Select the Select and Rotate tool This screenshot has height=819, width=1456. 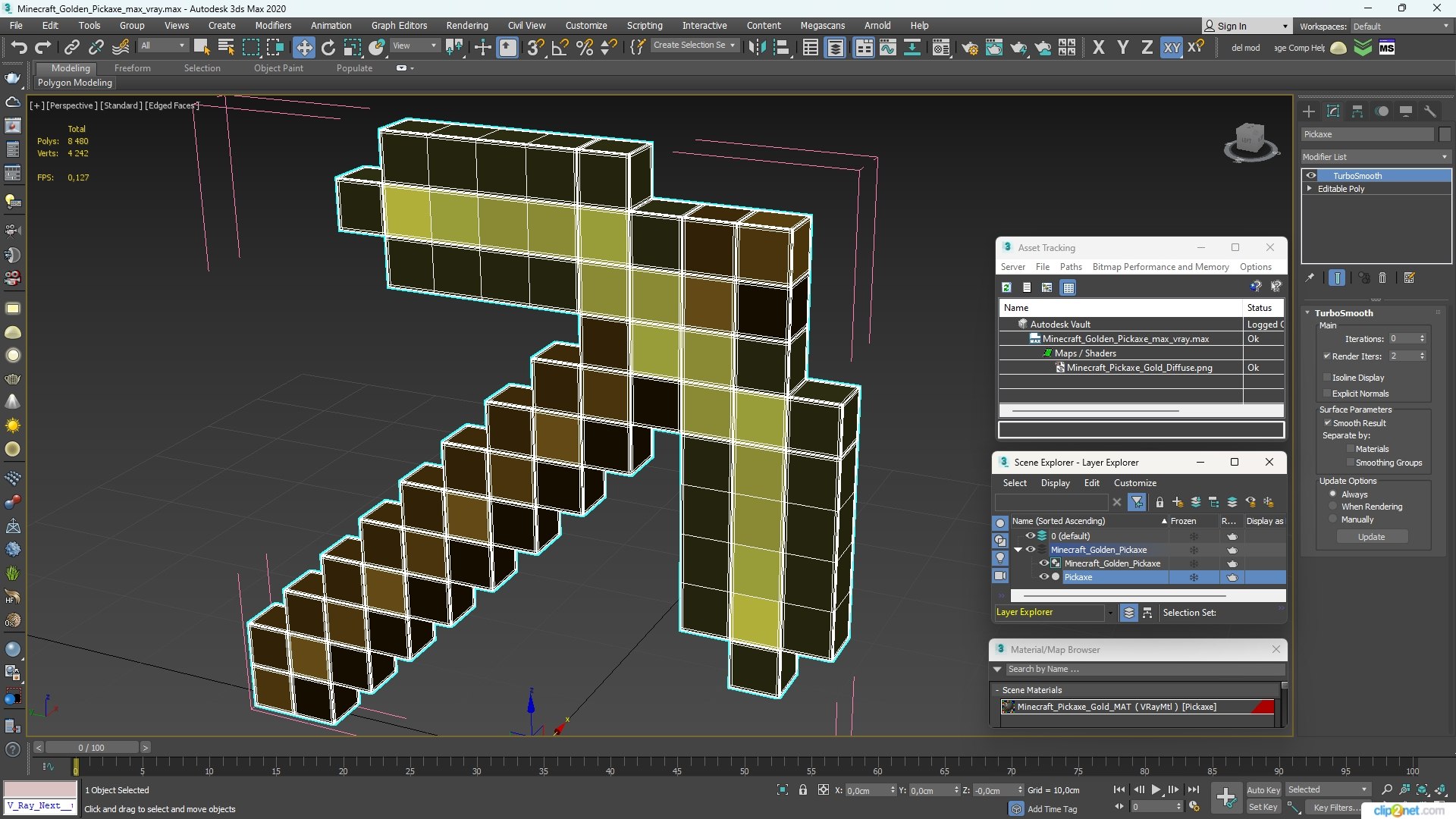pyautogui.click(x=328, y=47)
